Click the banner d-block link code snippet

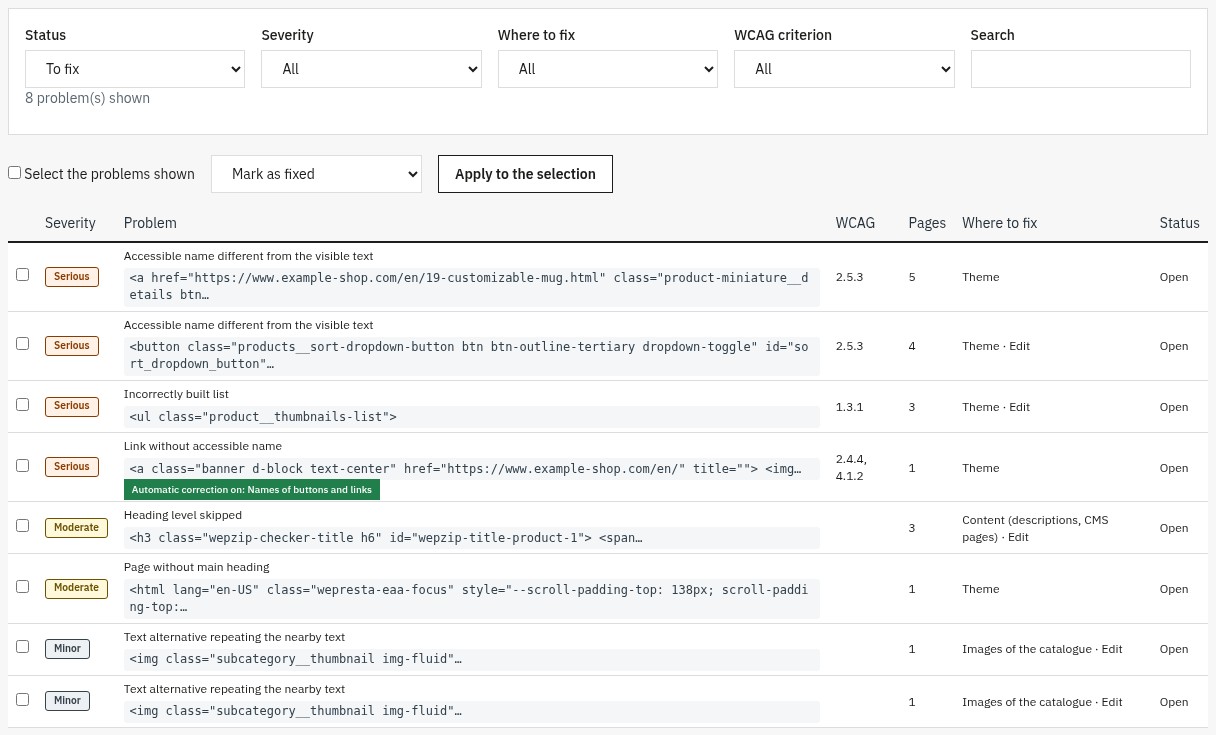[x=471, y=468]
